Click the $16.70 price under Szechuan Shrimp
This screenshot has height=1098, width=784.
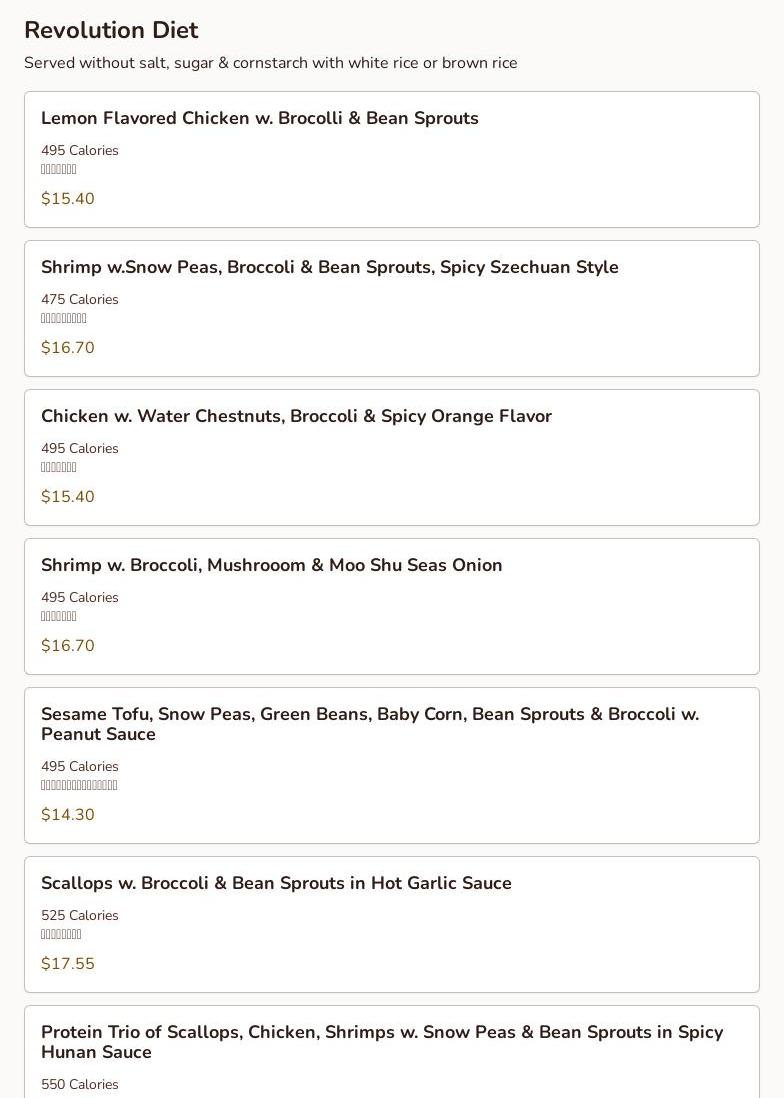click(x=68, y=348)
